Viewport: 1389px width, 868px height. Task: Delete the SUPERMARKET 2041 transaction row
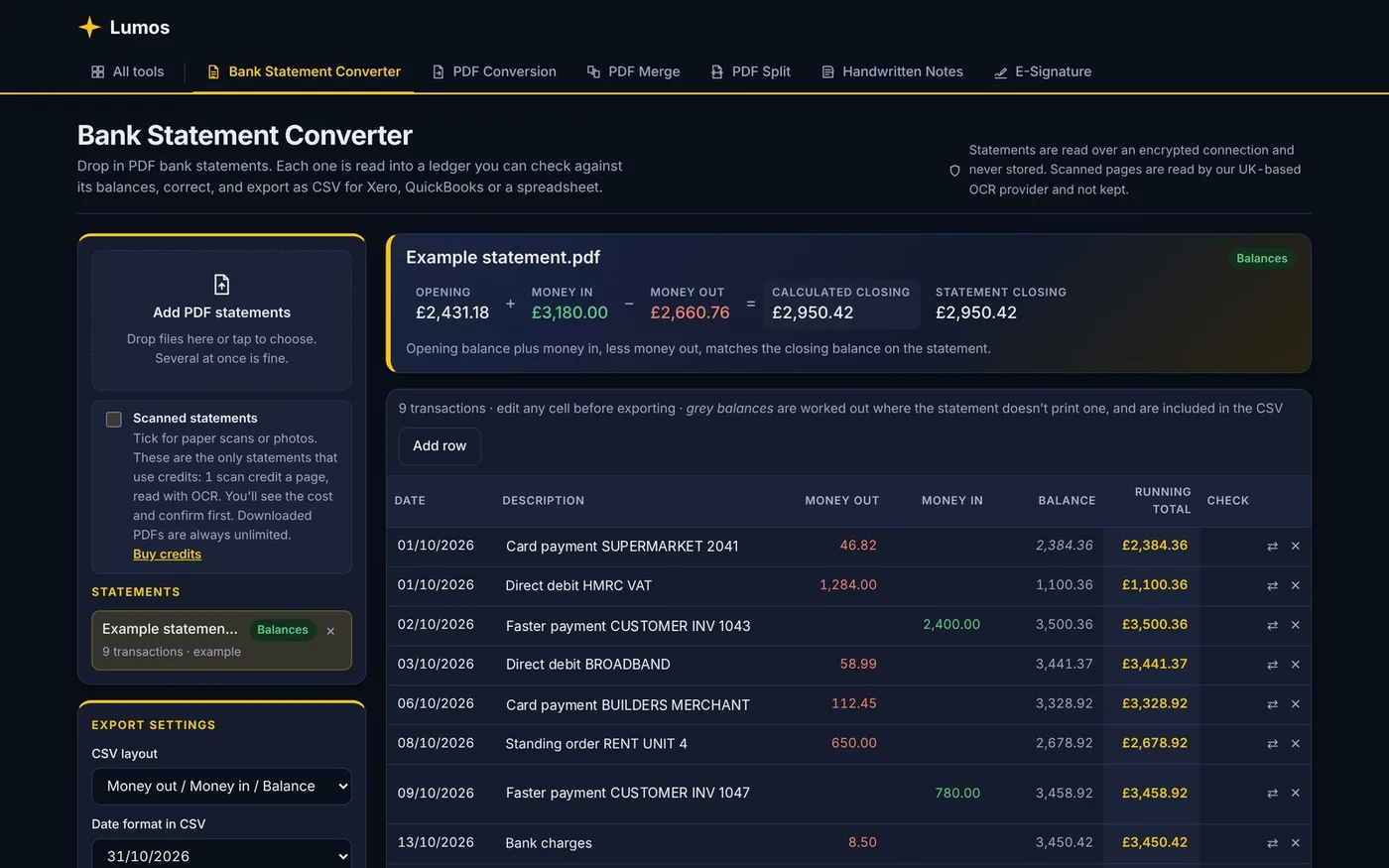coord(1296,546)
